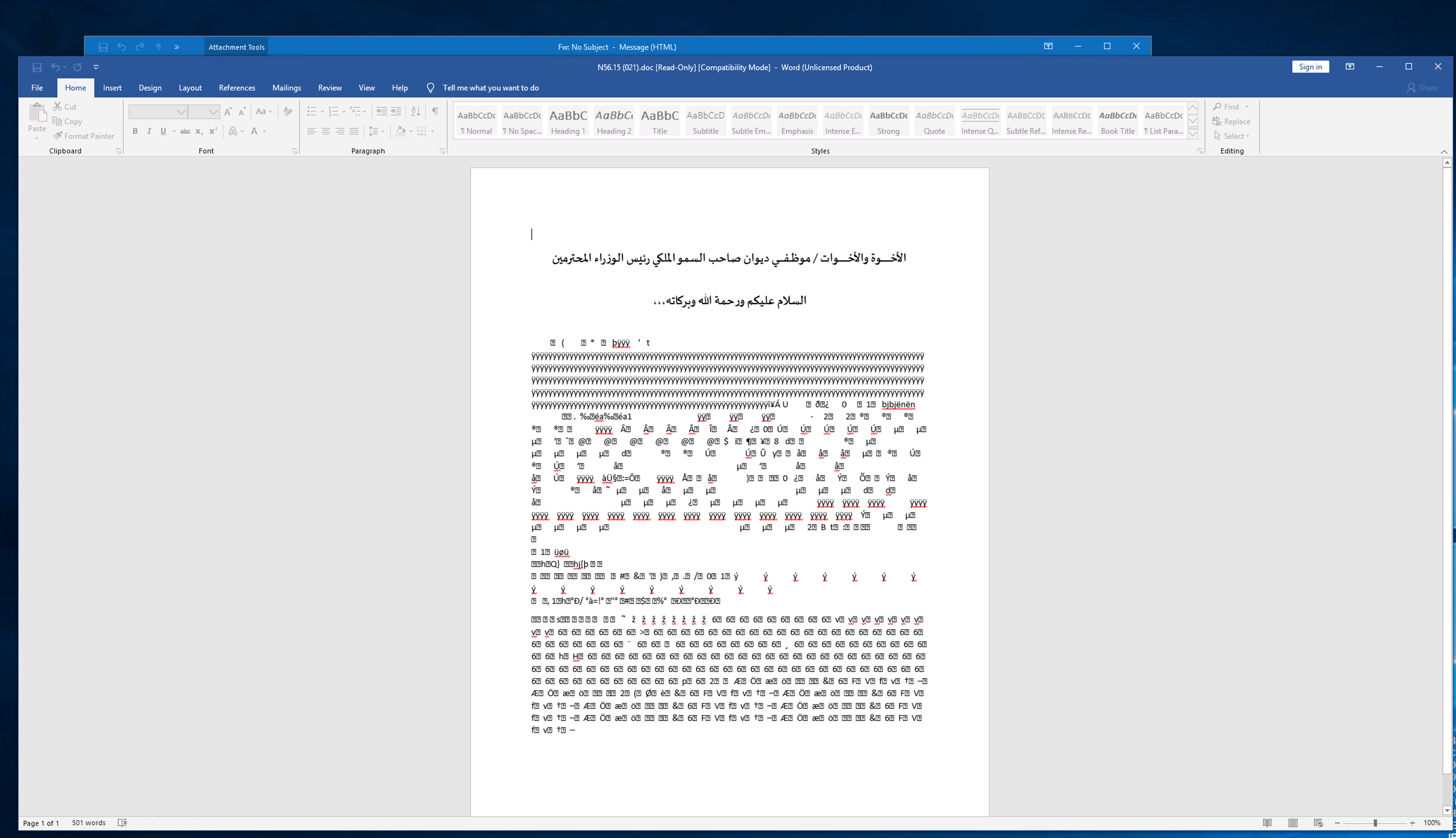Image resolution: width=1456 pixels, height=838 pixels.
Task: Click Find in the Editing group
Action: 1230,107
